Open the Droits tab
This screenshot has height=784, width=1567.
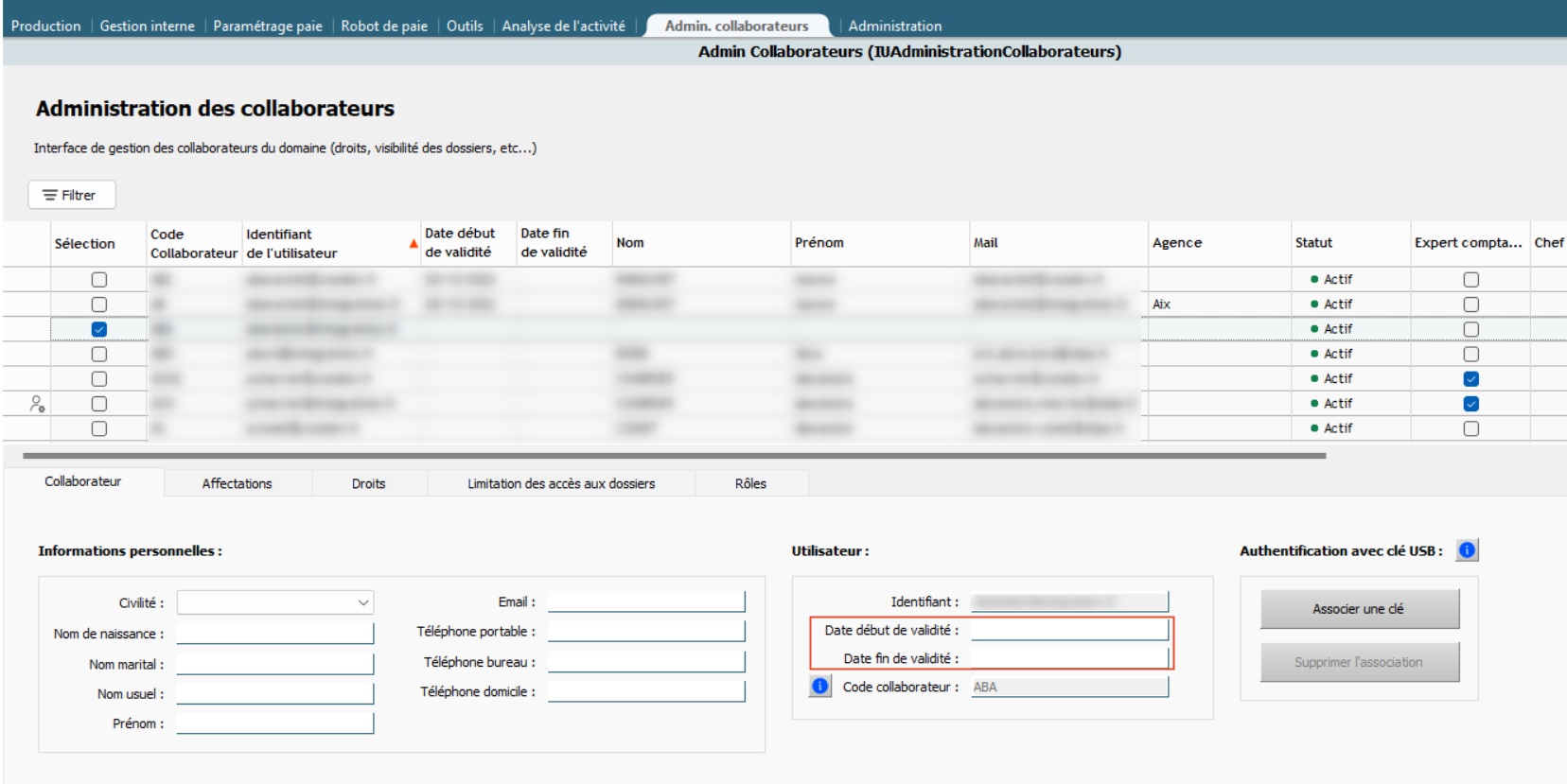tap(368, 483)
